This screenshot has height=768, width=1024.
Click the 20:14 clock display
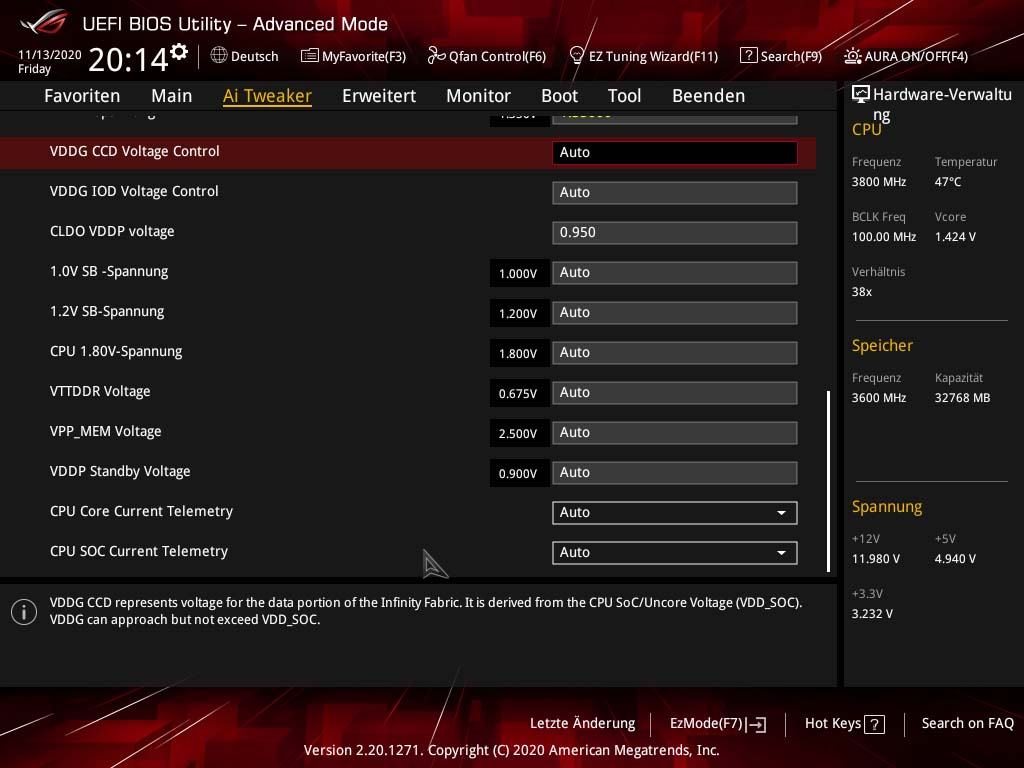tap(128, 60)
